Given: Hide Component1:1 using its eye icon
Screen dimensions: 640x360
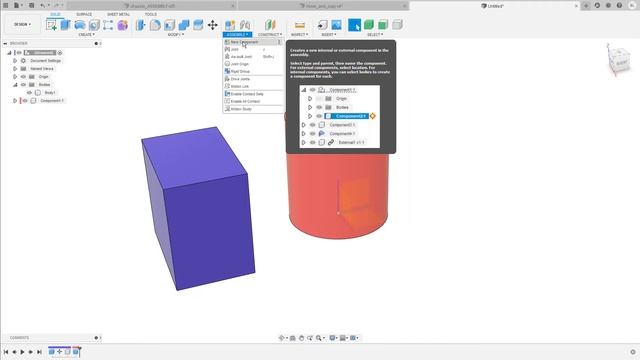Looking at the screenshot, I should click(x=25, y=100).
